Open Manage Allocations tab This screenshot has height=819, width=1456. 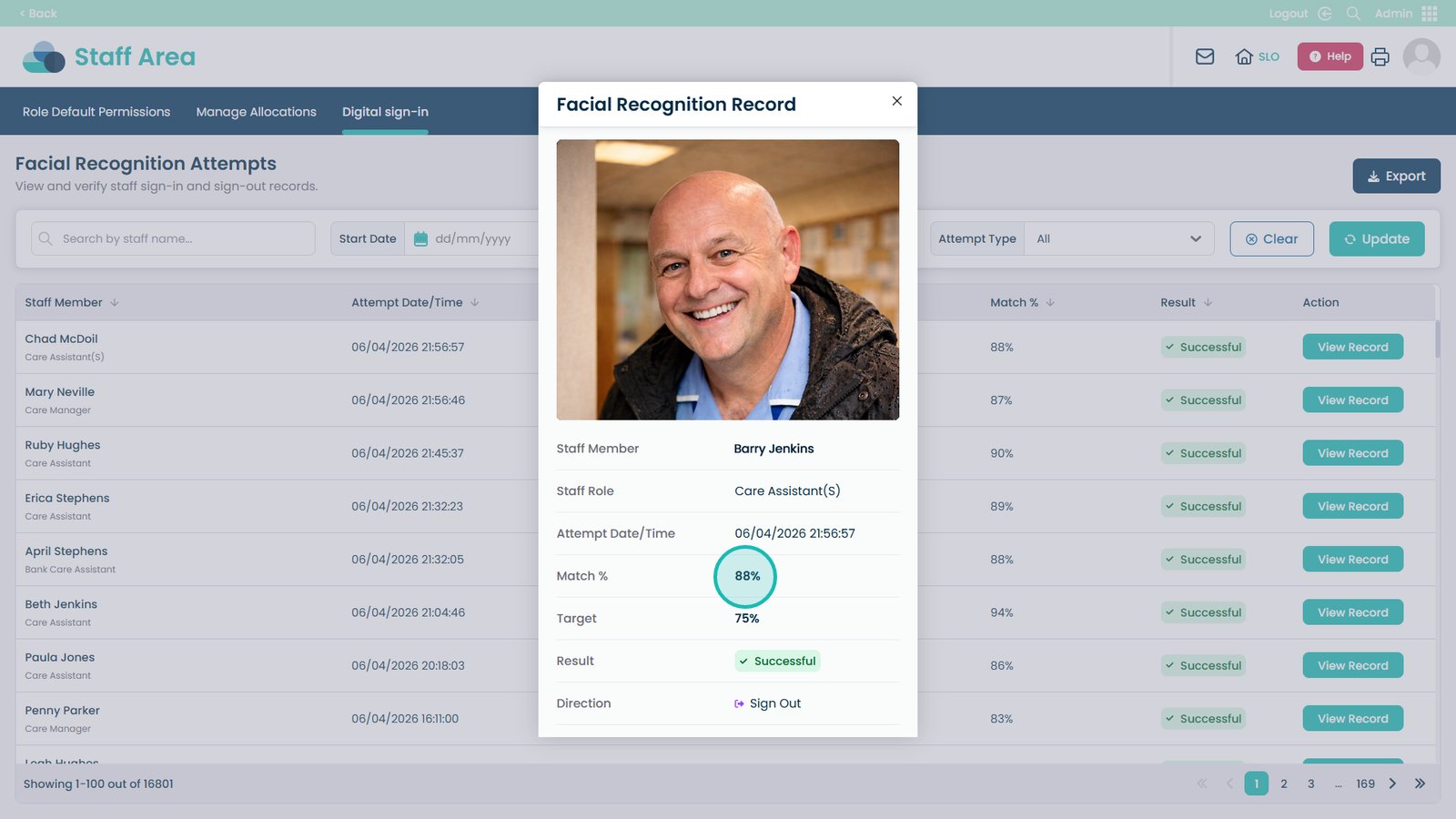tap(256, 112)
